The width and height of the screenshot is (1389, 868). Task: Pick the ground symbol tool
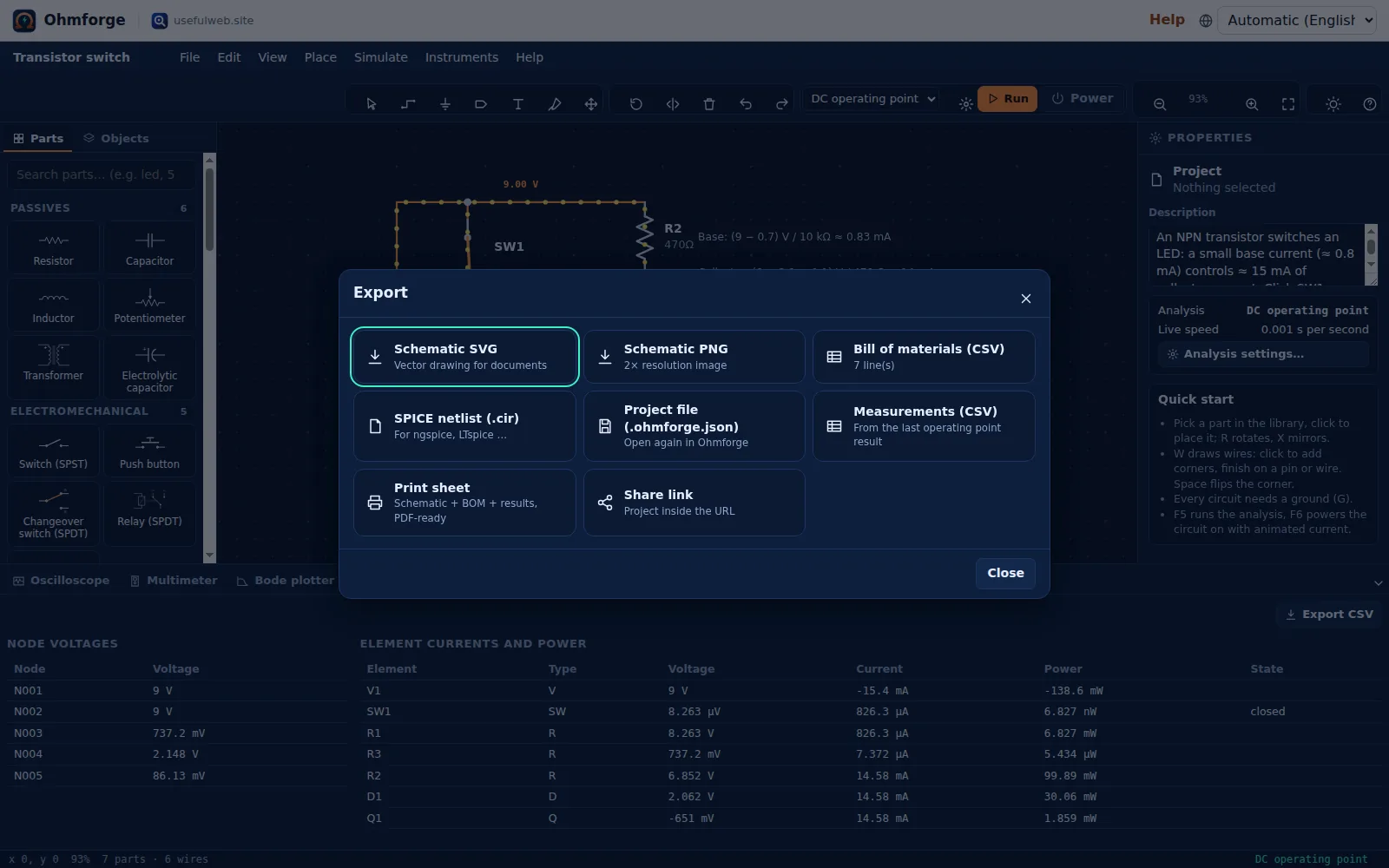tap(444, 104)
